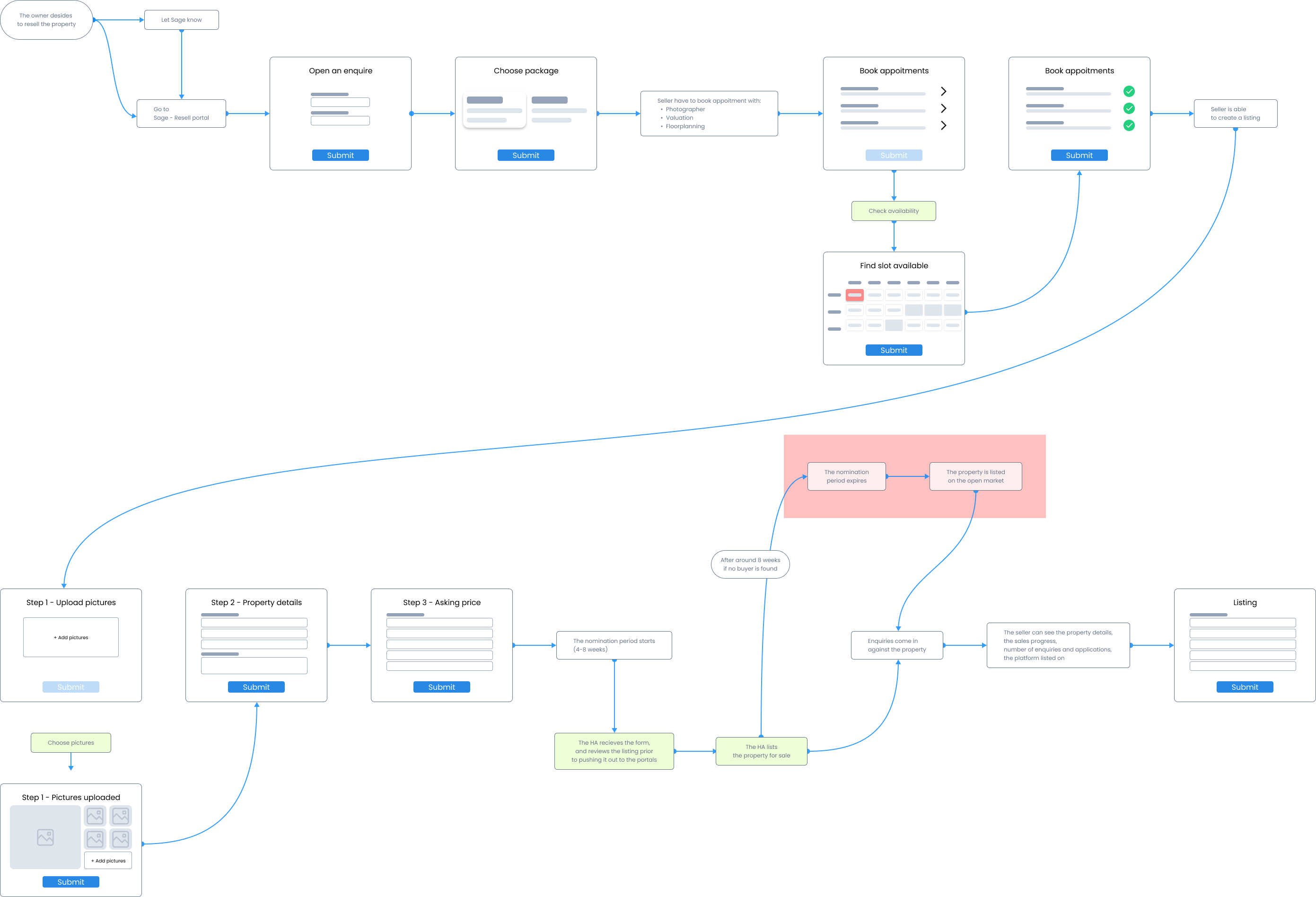Select the top-left small picture thumbnail
Screen dimensions: 1316x897
[x=95, y=816]
